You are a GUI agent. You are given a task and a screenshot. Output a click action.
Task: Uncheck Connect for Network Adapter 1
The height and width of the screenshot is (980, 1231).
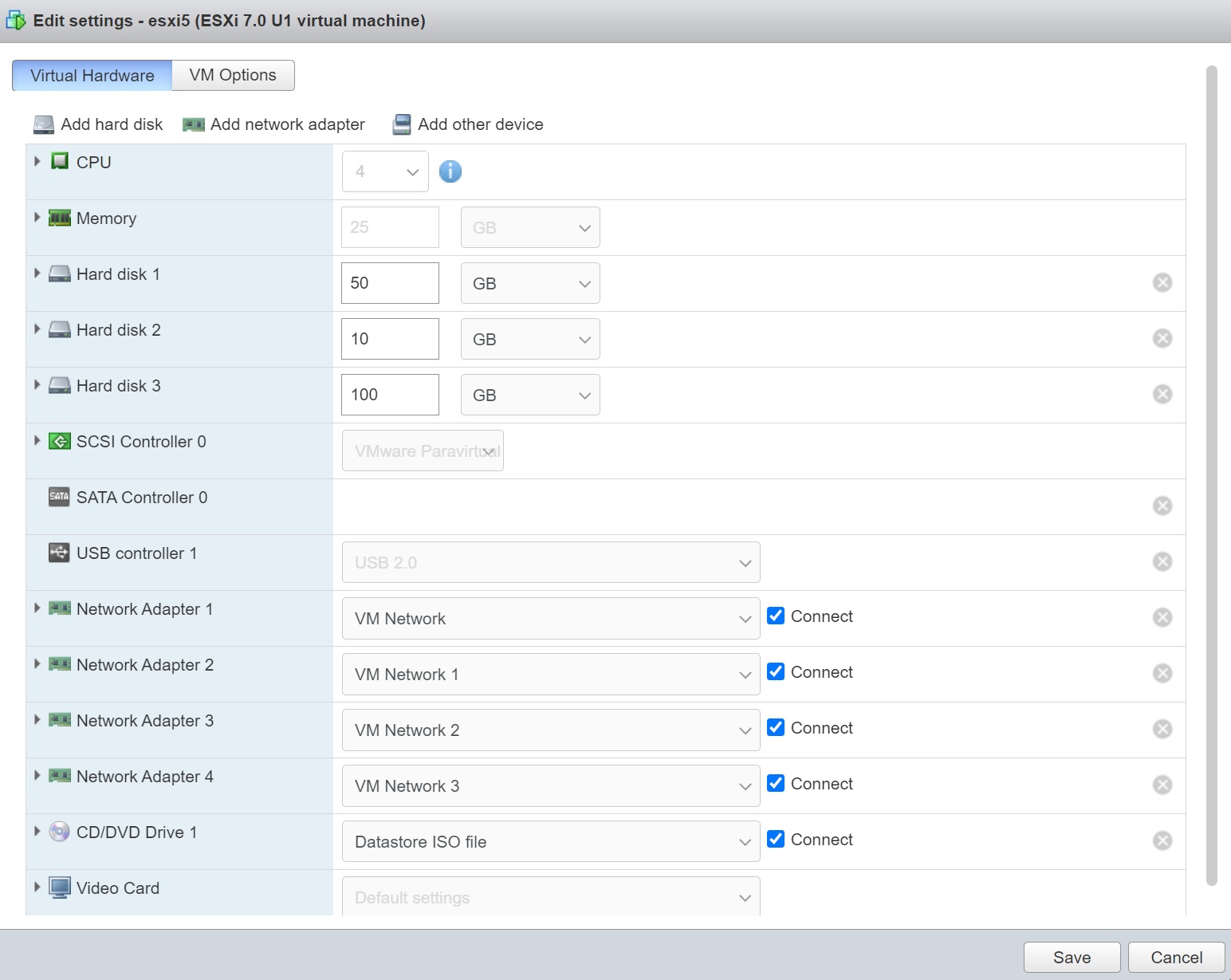point(776,616)
